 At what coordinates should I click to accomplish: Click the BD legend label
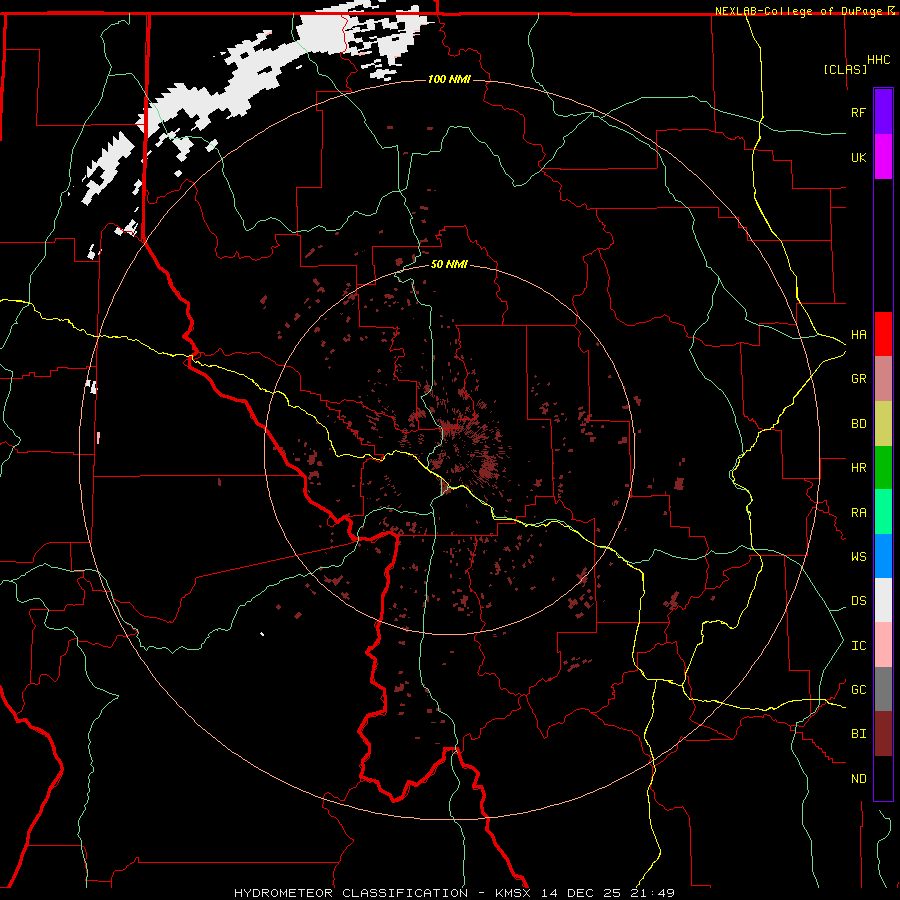858,423
